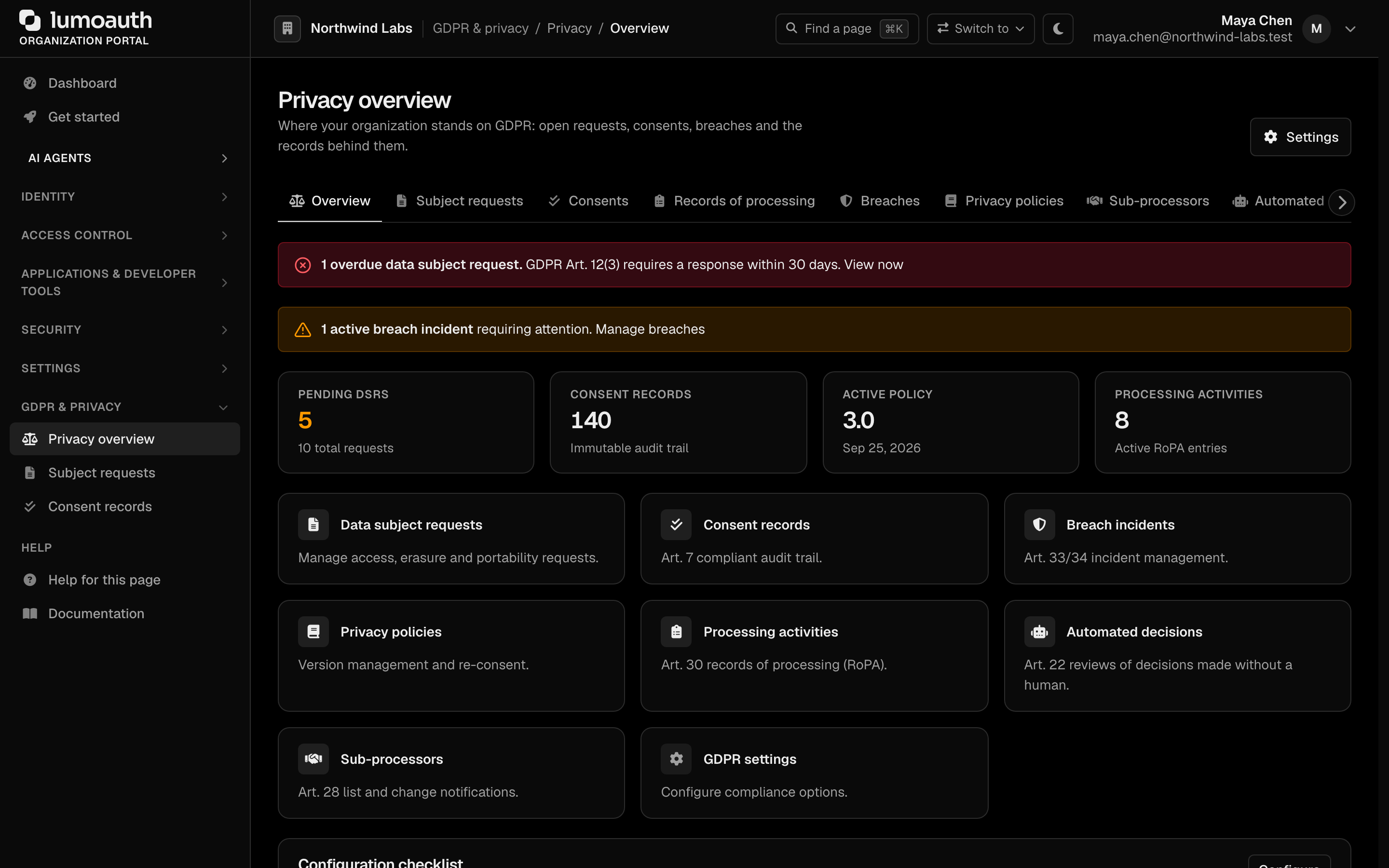Click GDPR & privacy breadcrumb
Screen dimensions: 1389x868
point(480,28)
